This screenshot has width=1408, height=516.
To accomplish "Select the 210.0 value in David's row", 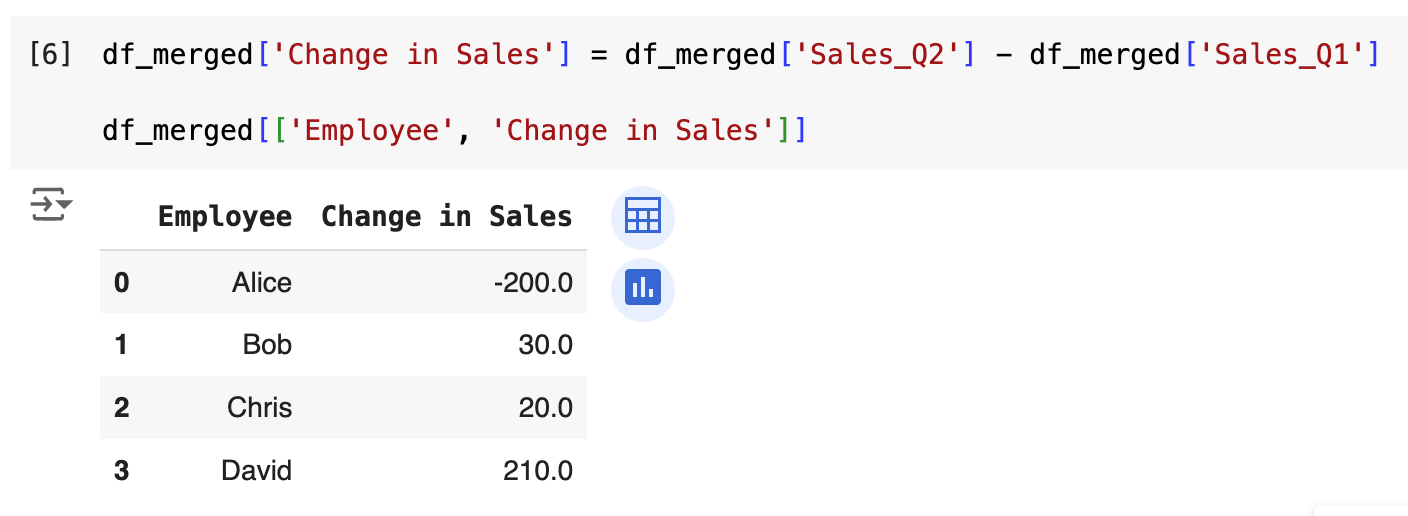I will [x=540, y=470].
